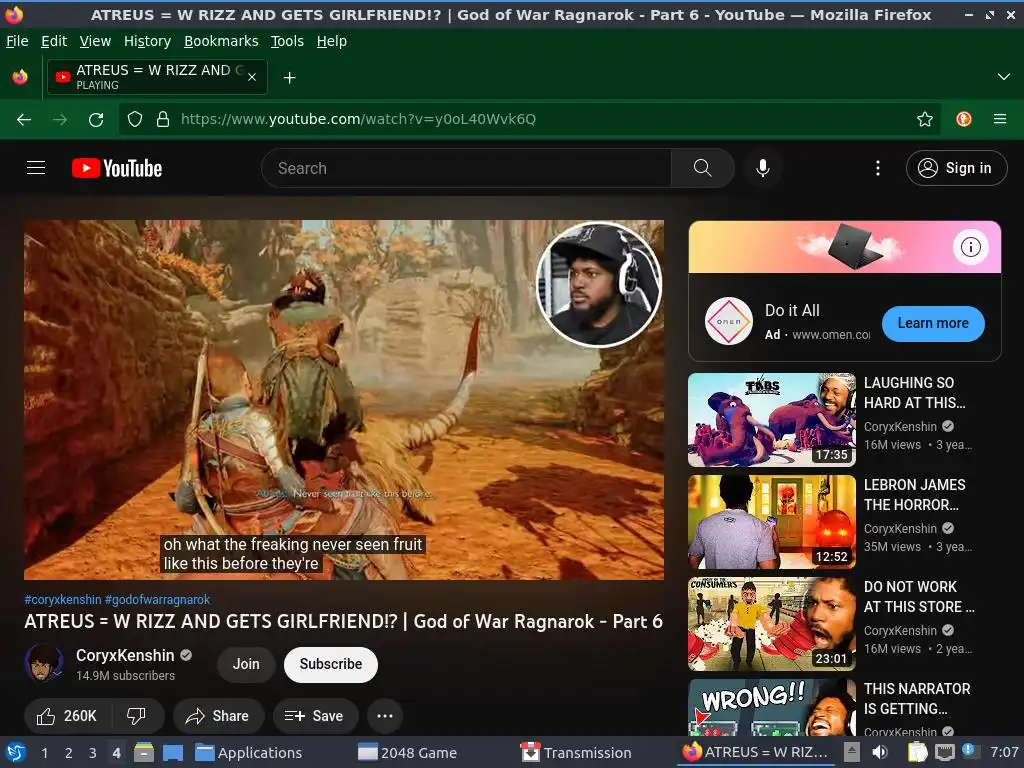Switch to workspace 2
The height and width of the screenshot is (768, 1024).
point(69,753)
